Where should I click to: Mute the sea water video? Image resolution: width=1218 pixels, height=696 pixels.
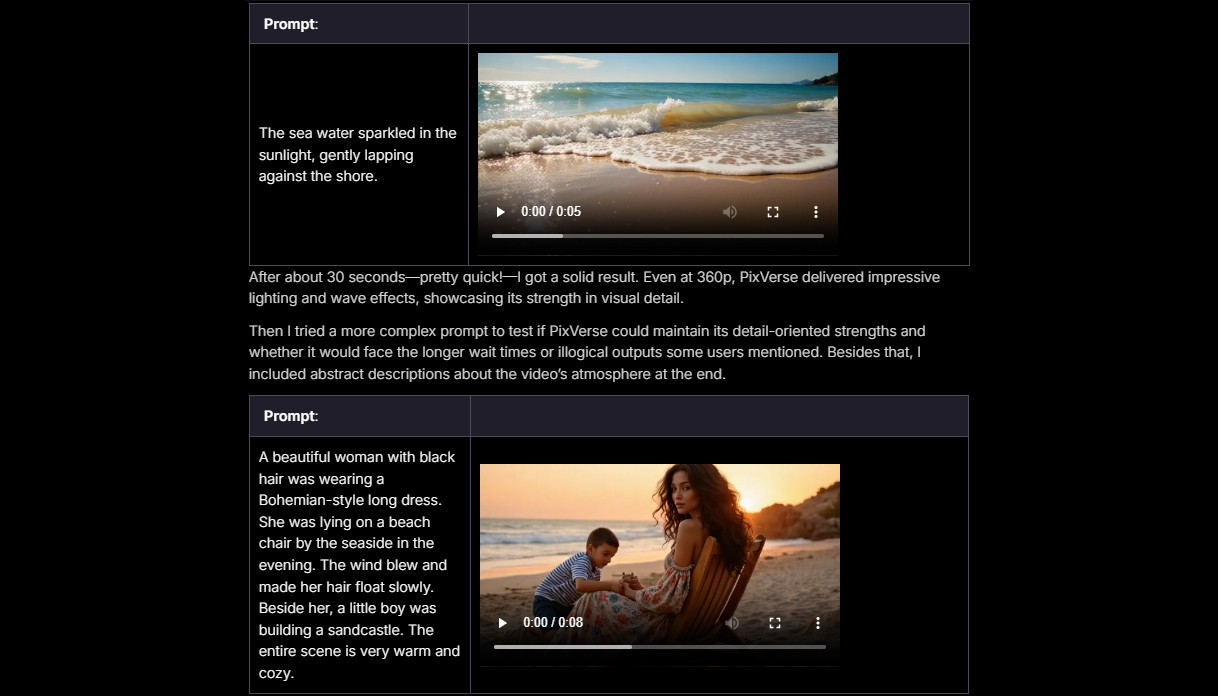pyautogui.click(x=730, y=212)
